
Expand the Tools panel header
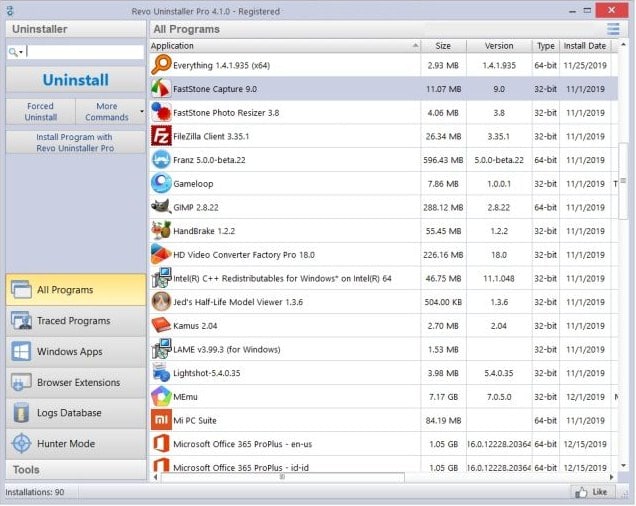pyautogui.click(x=76, y=469)
